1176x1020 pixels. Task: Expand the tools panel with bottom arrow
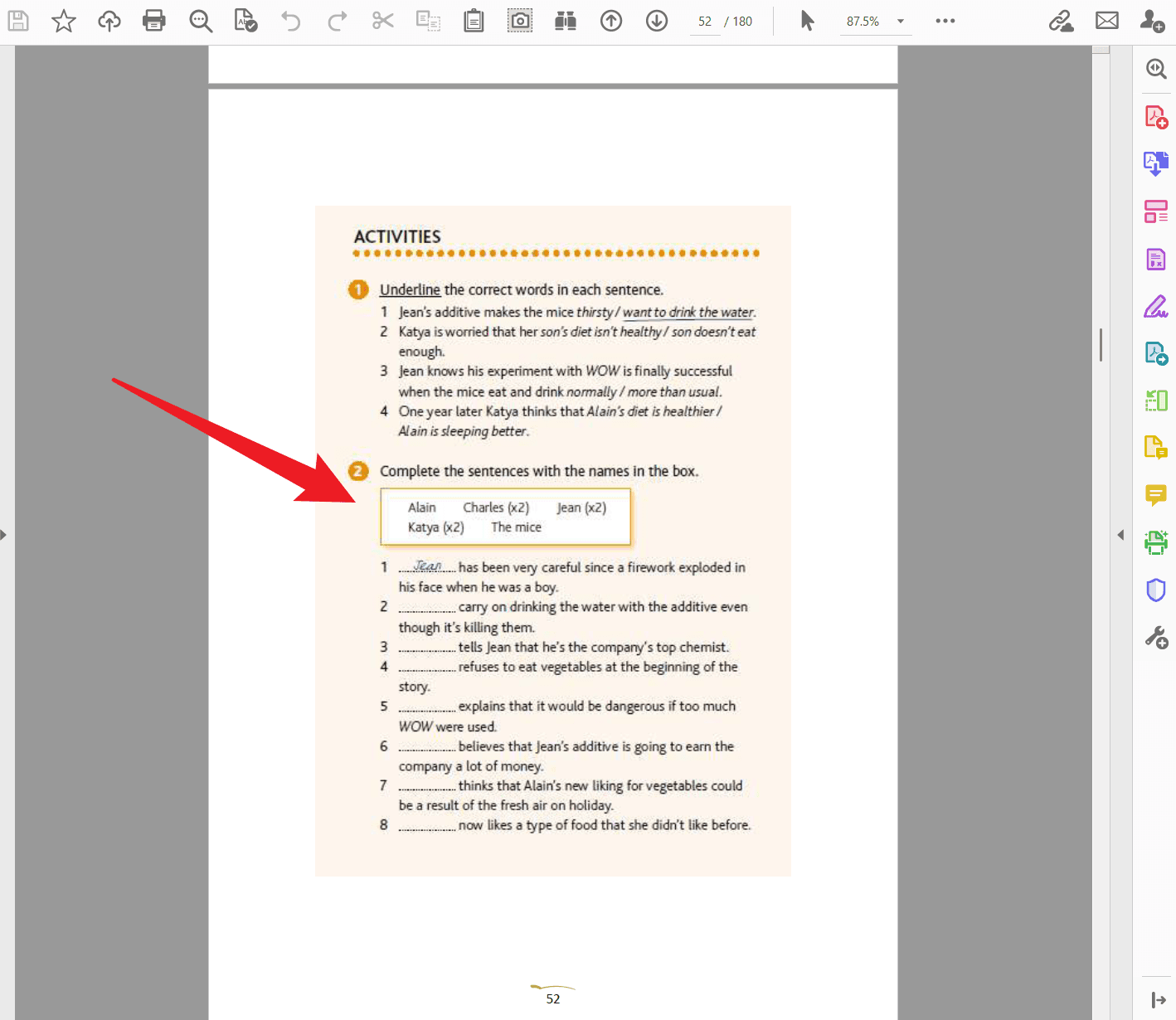click(x=1159, y=1001)
